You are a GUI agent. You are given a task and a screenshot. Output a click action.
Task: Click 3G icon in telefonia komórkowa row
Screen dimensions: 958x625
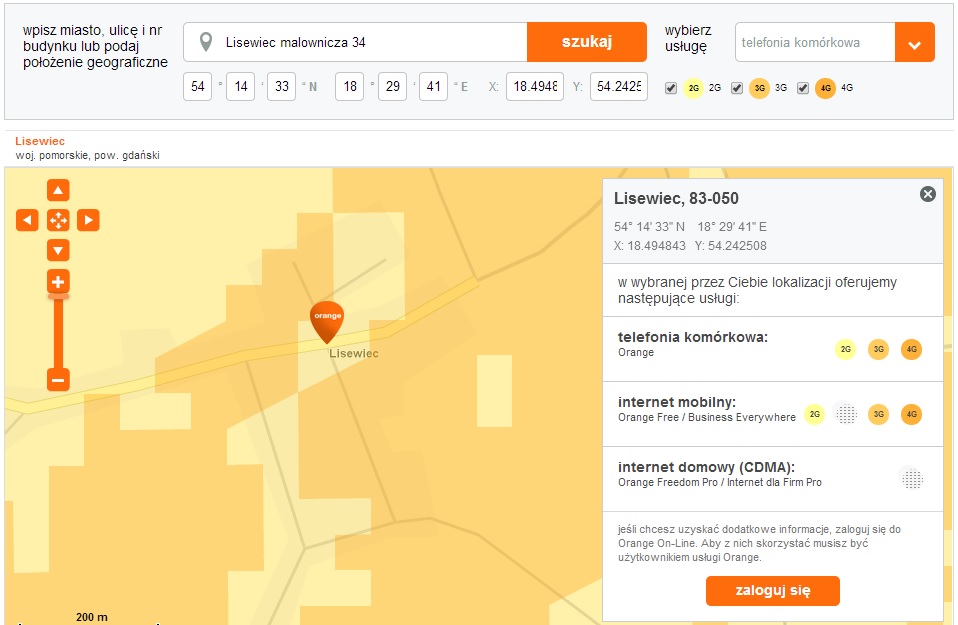pos(879,349)
